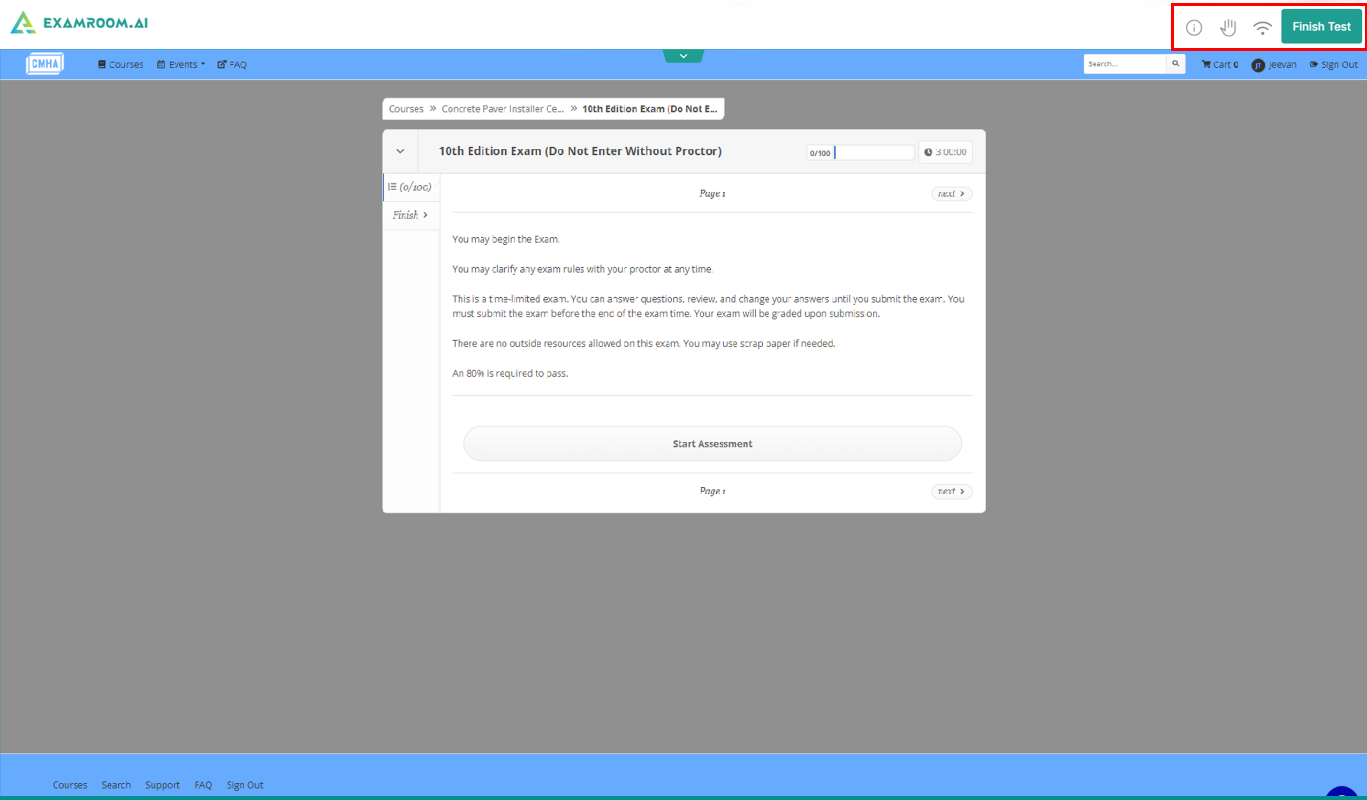Screen dimensions: 1367x800
Task: Click the exam timer clock
Action: [945, 152]
